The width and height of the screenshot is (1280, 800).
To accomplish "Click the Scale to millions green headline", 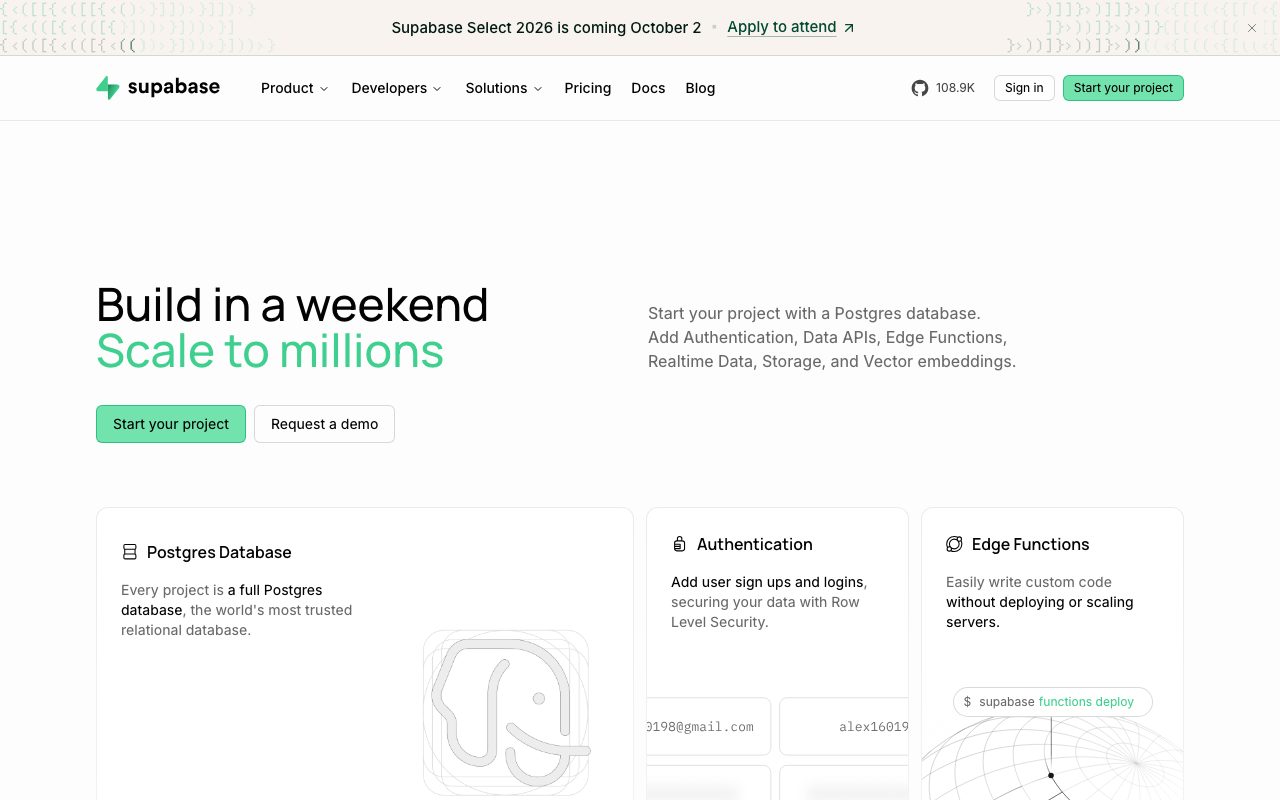I will point(270,351).
